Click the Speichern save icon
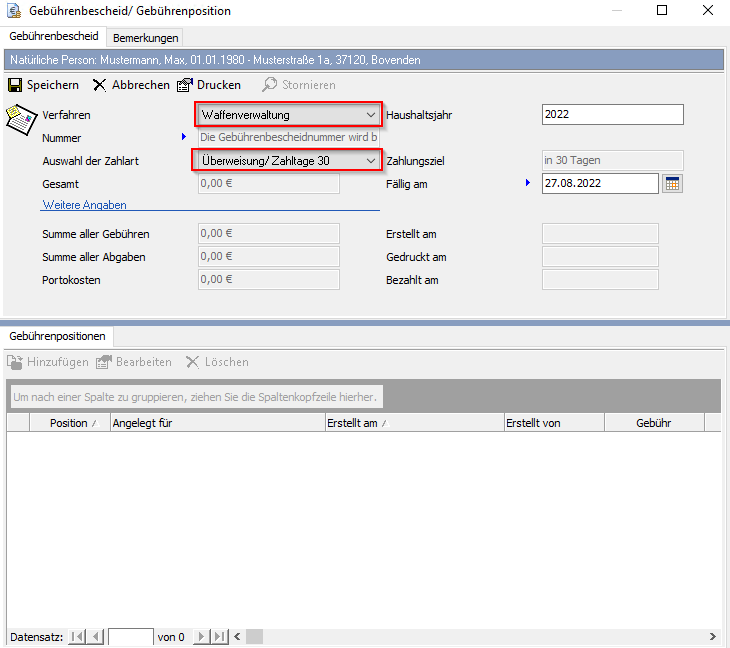The height and width of the screenshot is (648, 730). click(15, 85)
